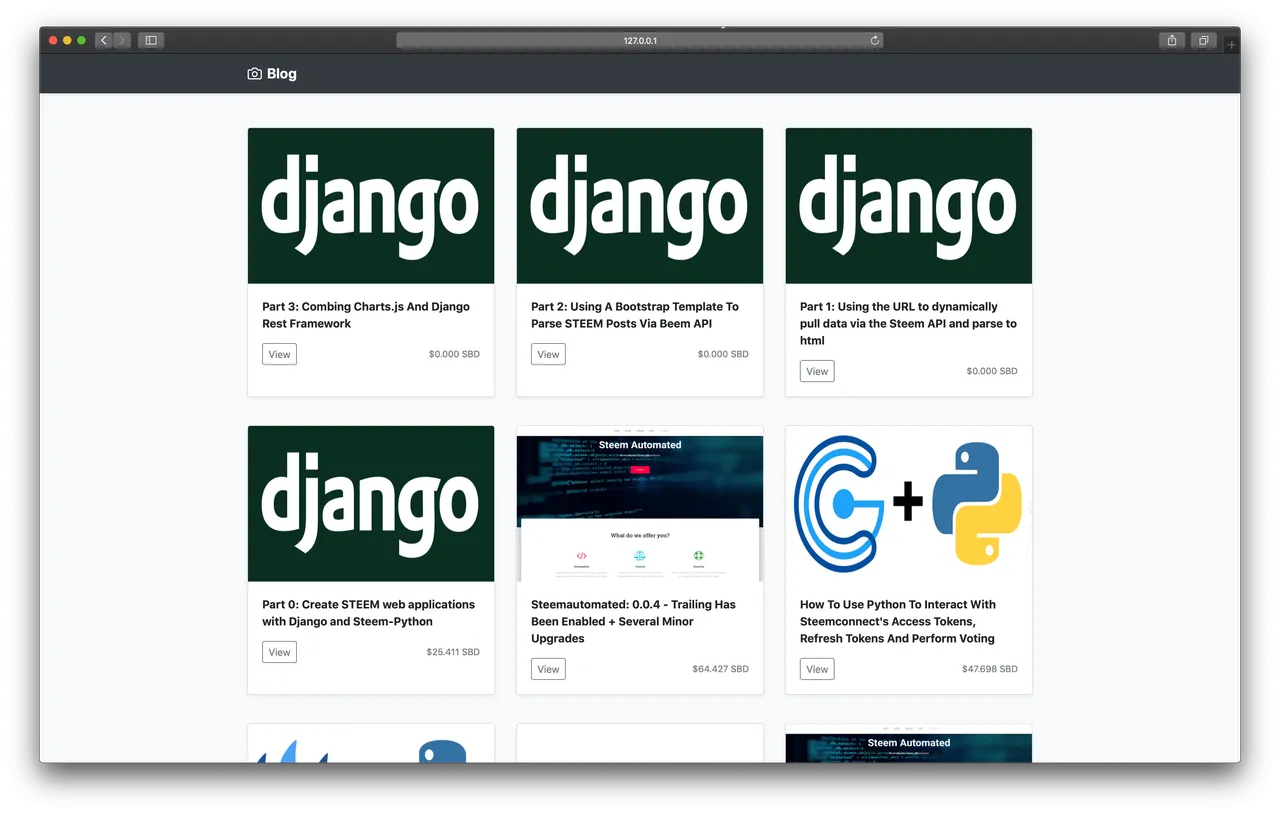The width and height of the screenshot is (1280, 815).
Task: Click View on Part 1 URL card
Action: pos(817,371)
